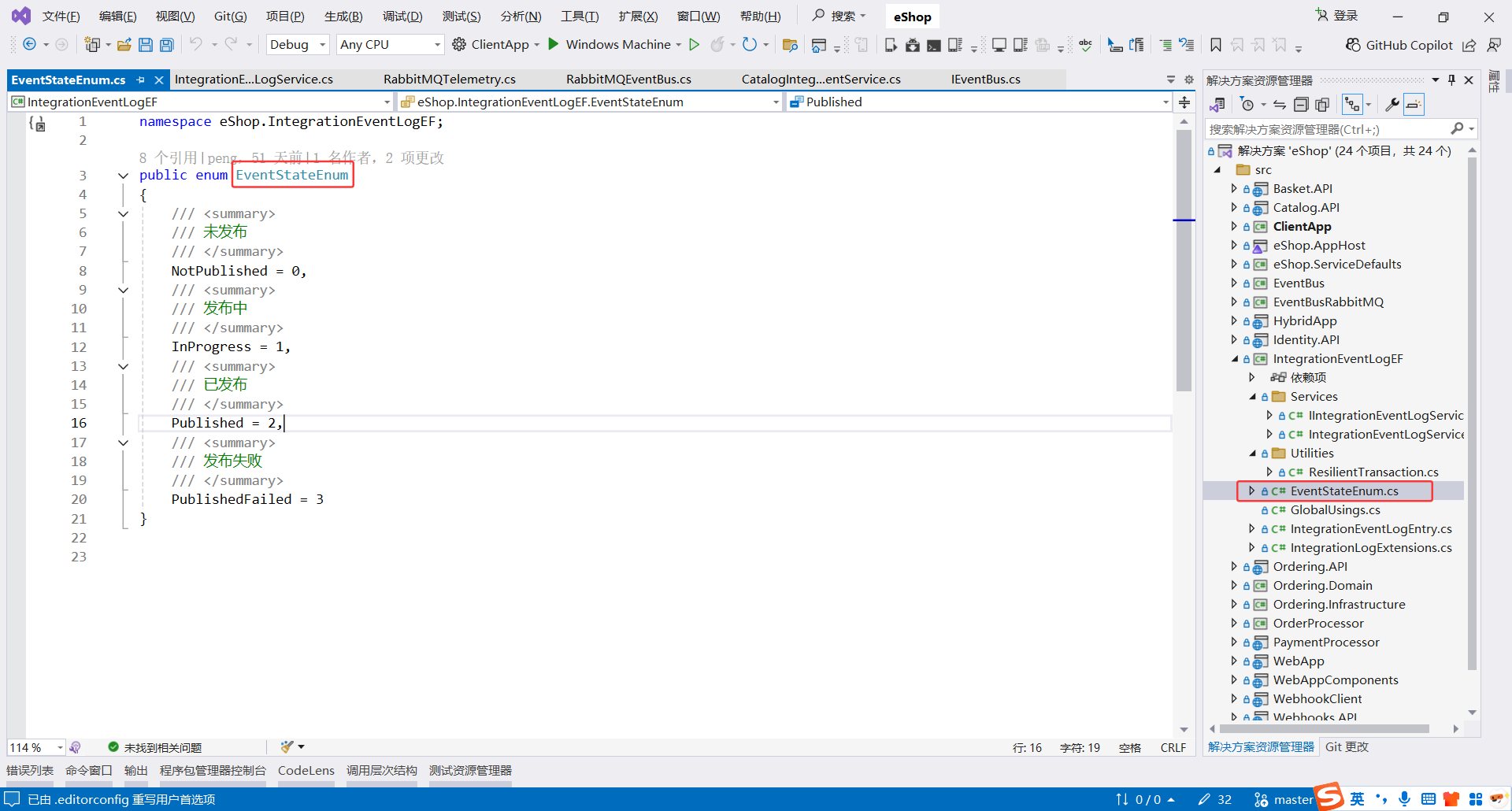
Task: Click the preview selected items icon
Action: click(1414, 105)
